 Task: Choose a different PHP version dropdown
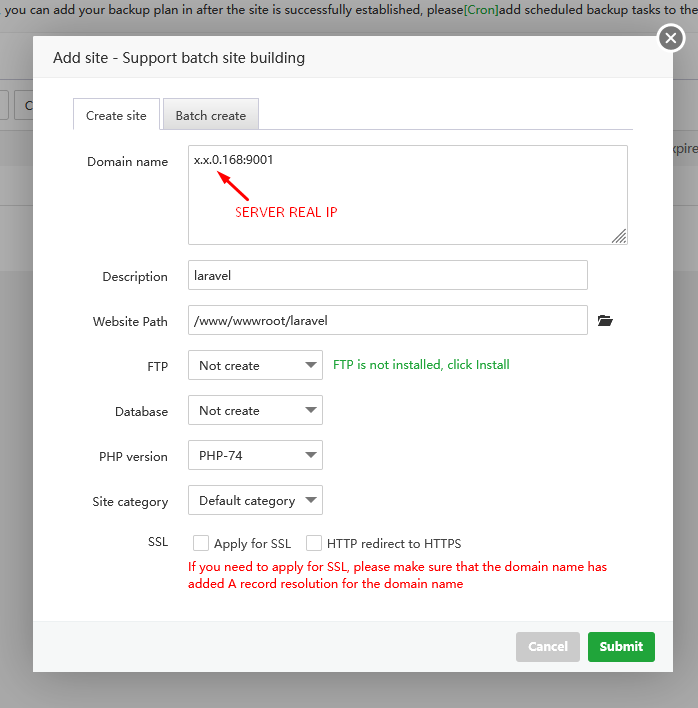(x=255, y=456)
